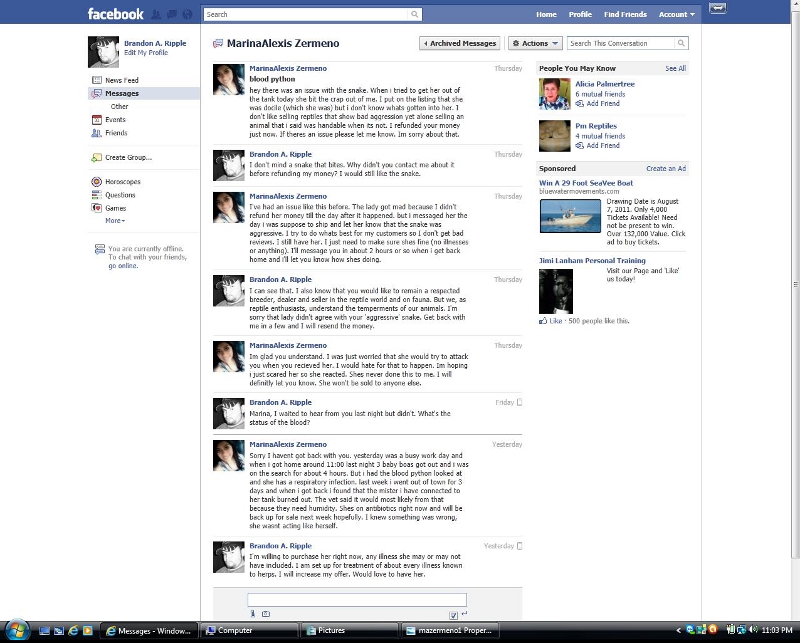Open Win A 29 Foot SeaVee Boat ad

[x=586, y=183]
